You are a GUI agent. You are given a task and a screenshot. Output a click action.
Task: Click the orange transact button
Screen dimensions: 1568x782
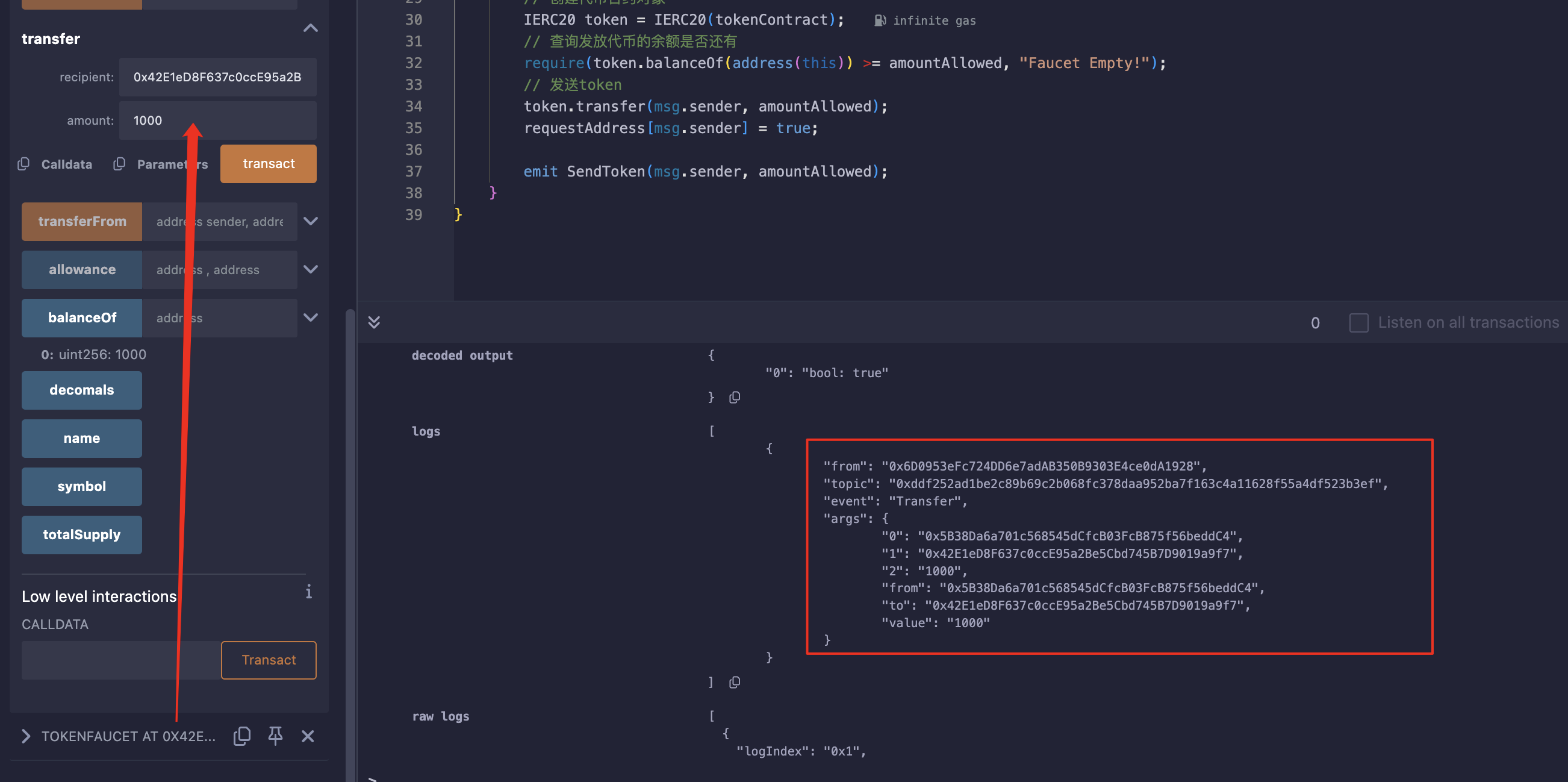point(269,164)
